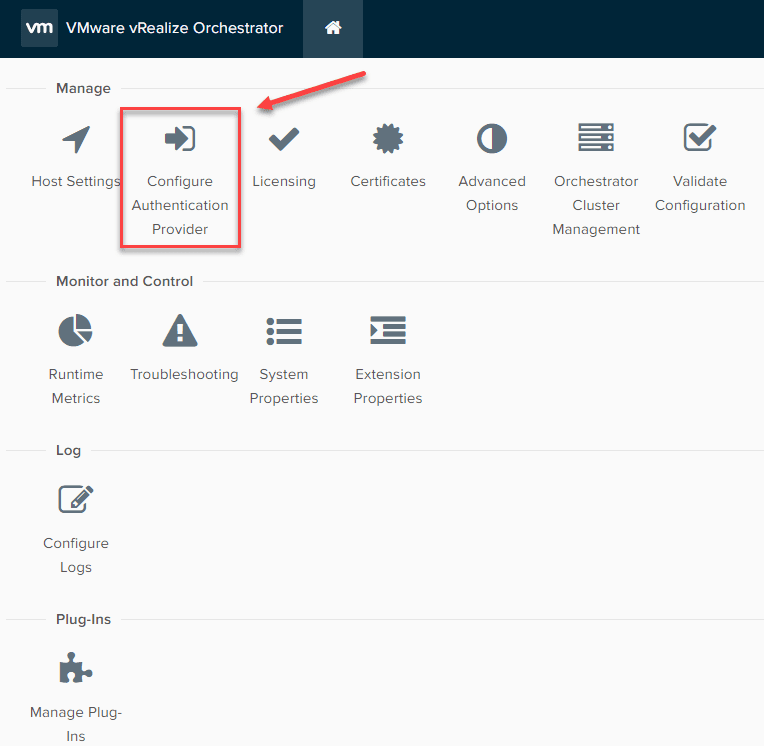This screenshot has width=764, height=746.
Task: Click the VMware vRealize Orchestrator title
Action: (x=174, y=28)
